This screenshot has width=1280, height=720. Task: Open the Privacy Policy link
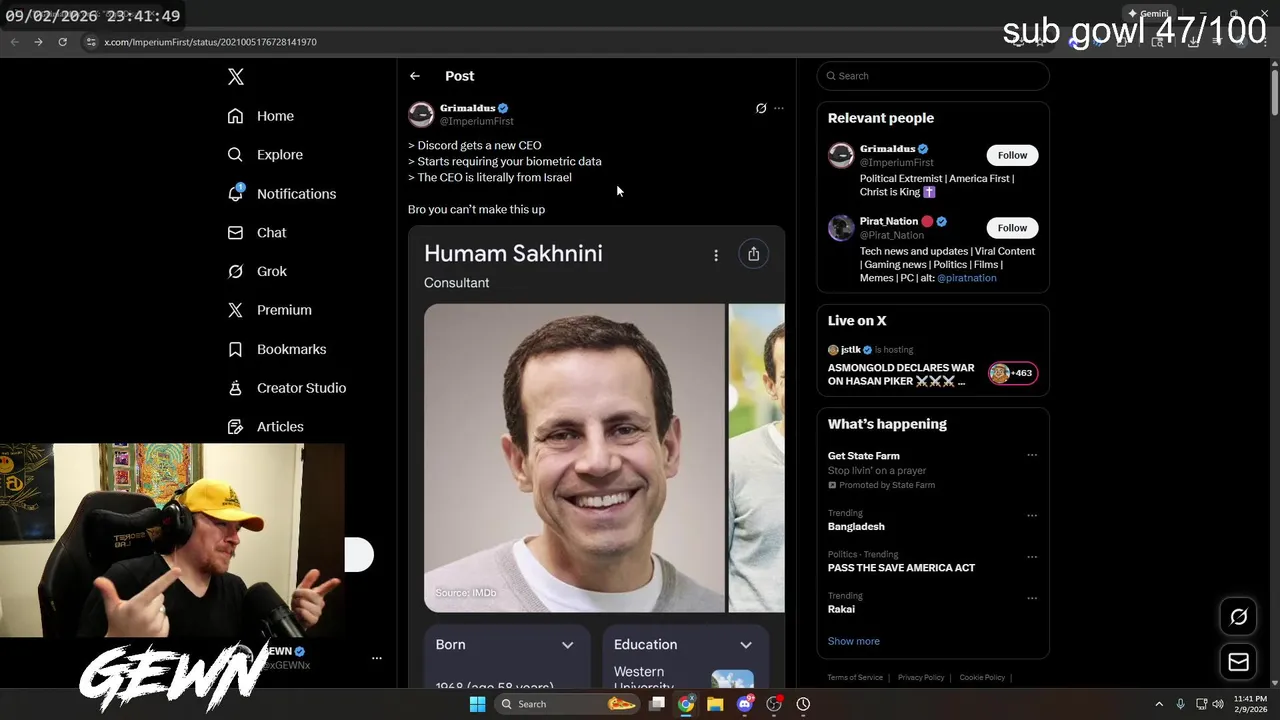tap(921, 677)
